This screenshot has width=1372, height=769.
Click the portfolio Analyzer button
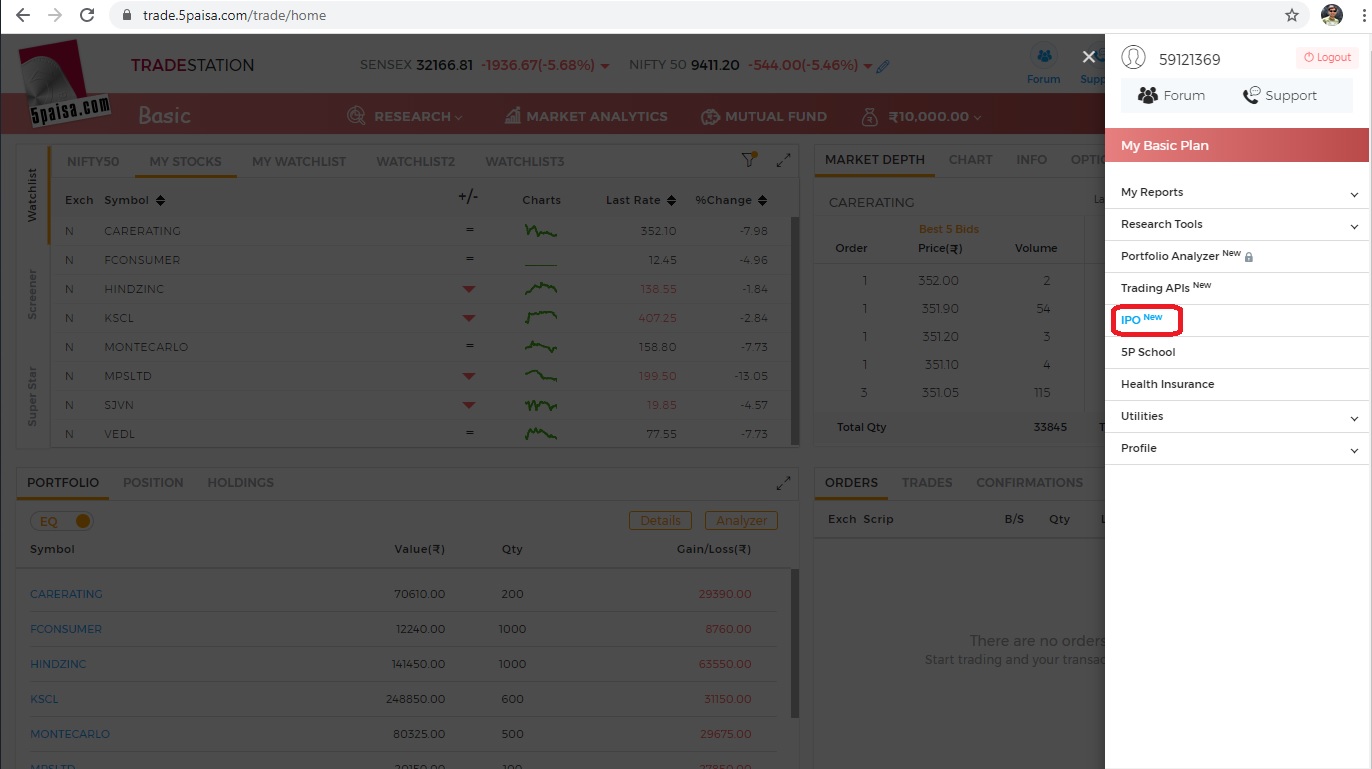(x=741, y=521)
